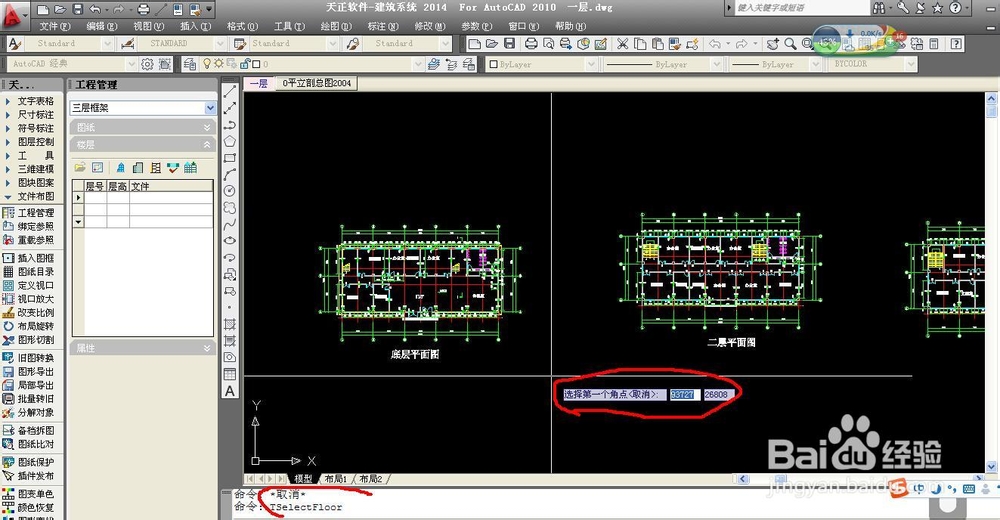1000x520 pixels.
Task: Click the Workspace settings gear icon
Action: 147,64
